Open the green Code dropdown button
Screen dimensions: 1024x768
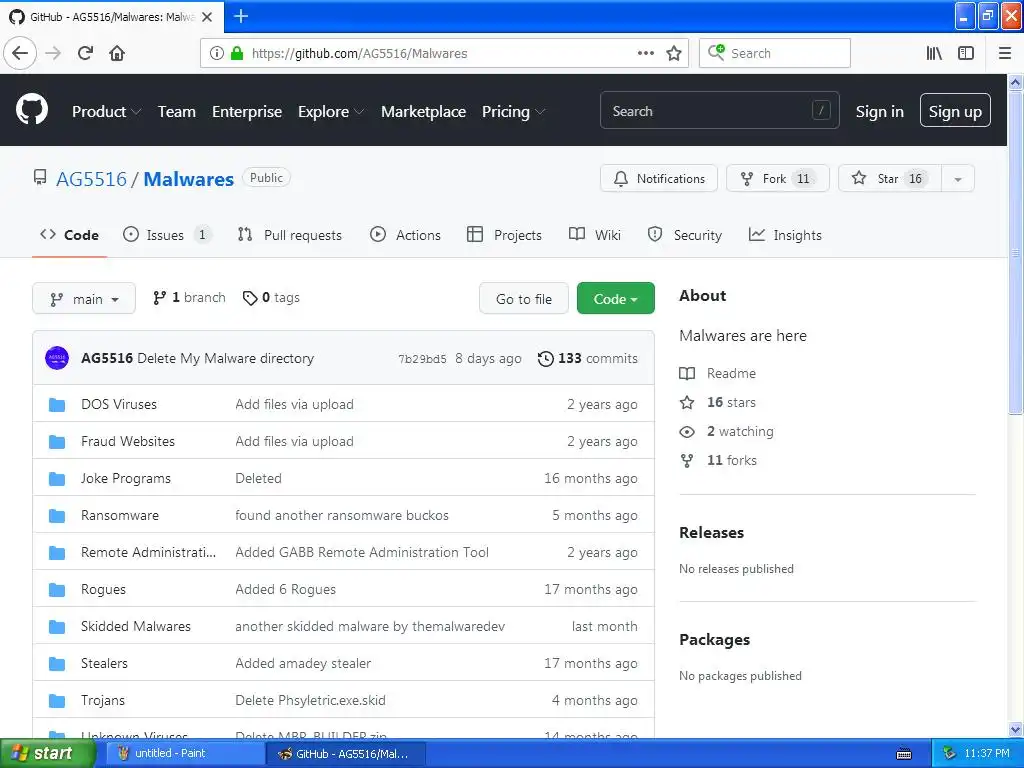615,298
